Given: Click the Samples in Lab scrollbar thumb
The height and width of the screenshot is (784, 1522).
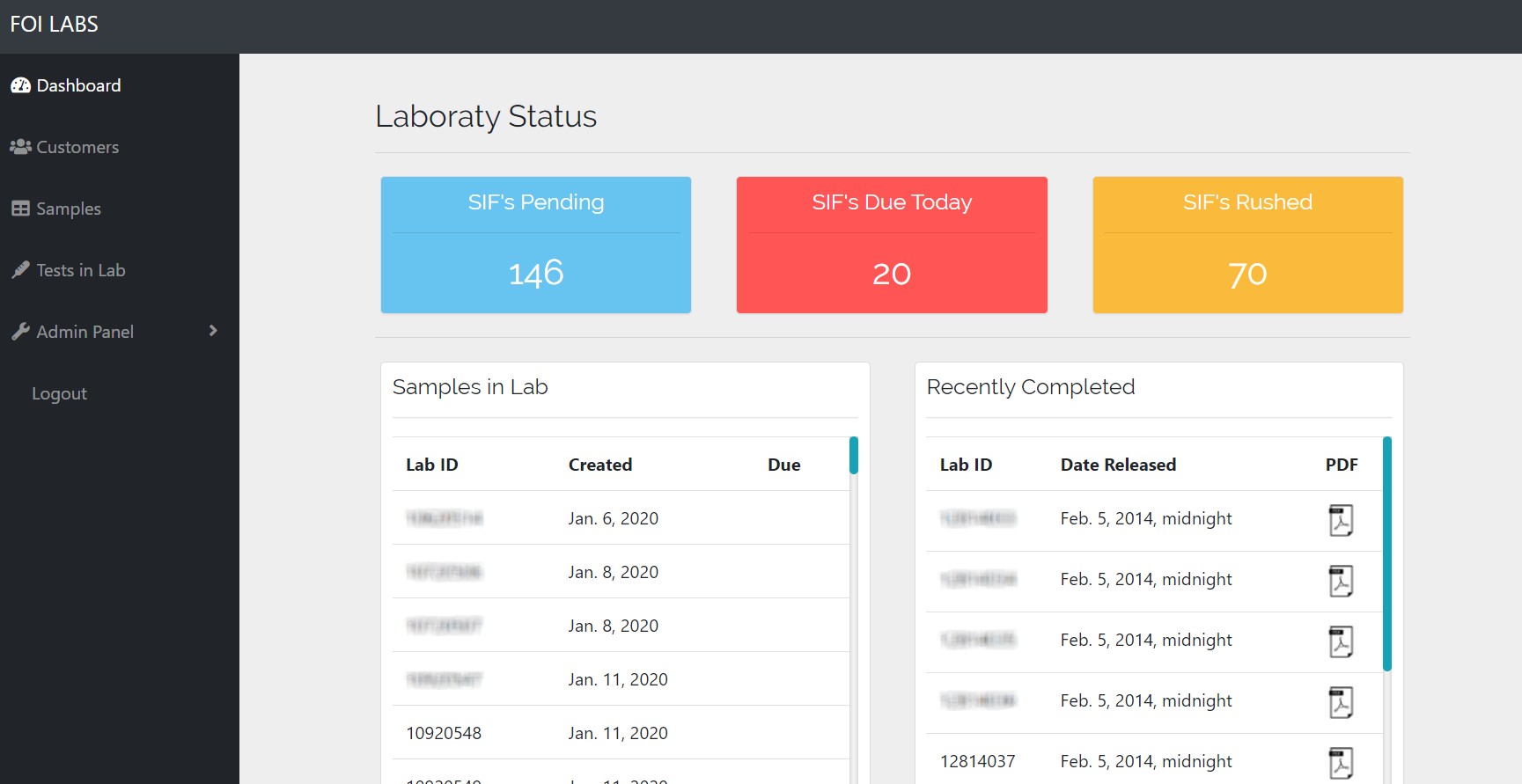Looking at the screenshot, I should click(853, 455).
